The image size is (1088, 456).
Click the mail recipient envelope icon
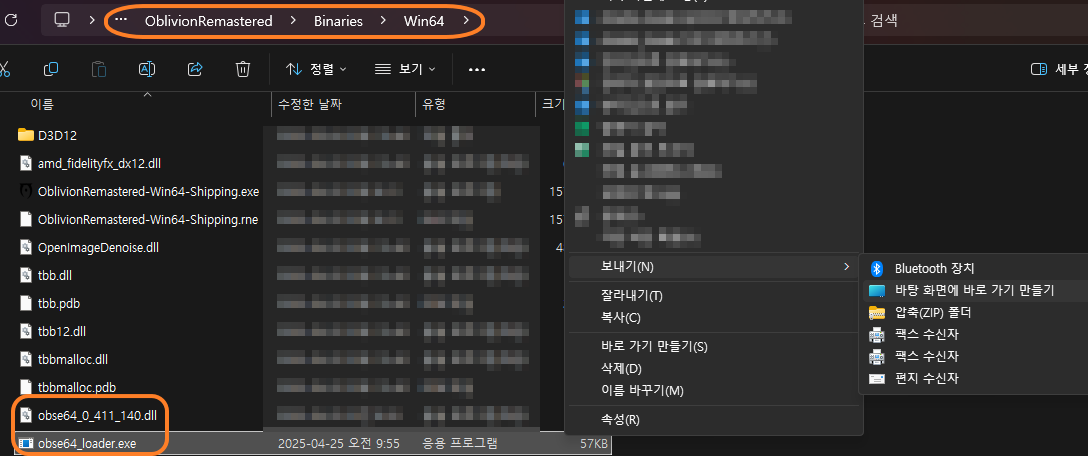[877, 379]
